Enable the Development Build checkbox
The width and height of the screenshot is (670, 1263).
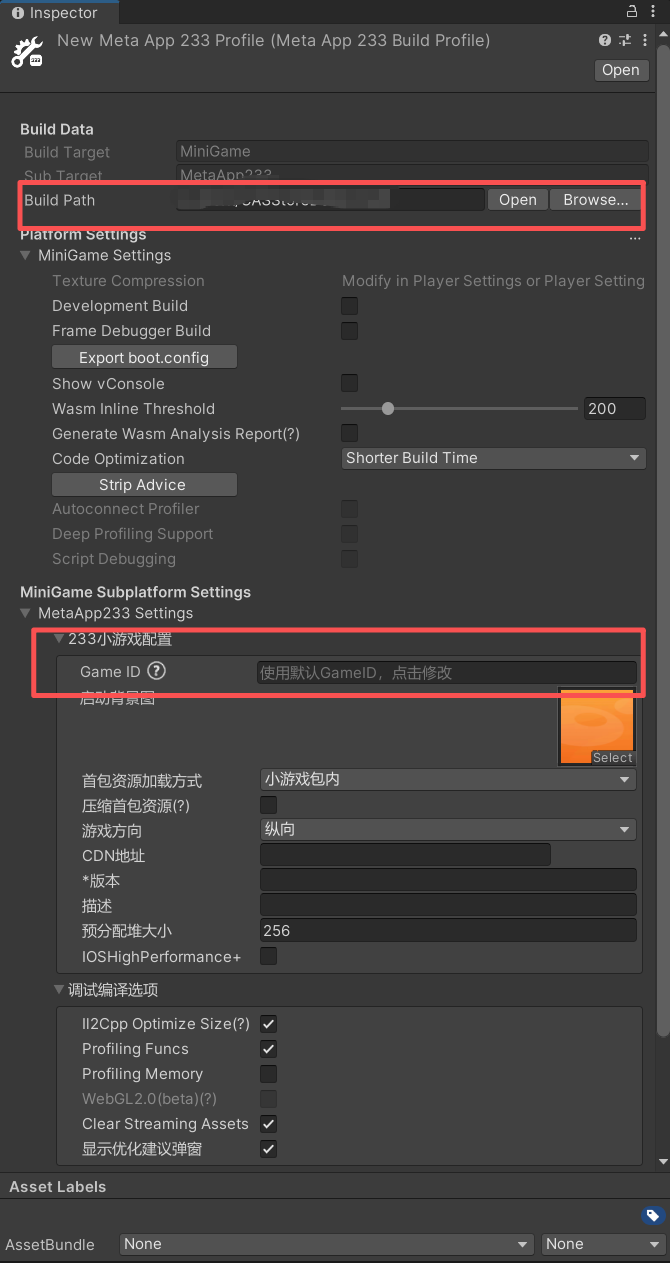click(x=350, y=306)
